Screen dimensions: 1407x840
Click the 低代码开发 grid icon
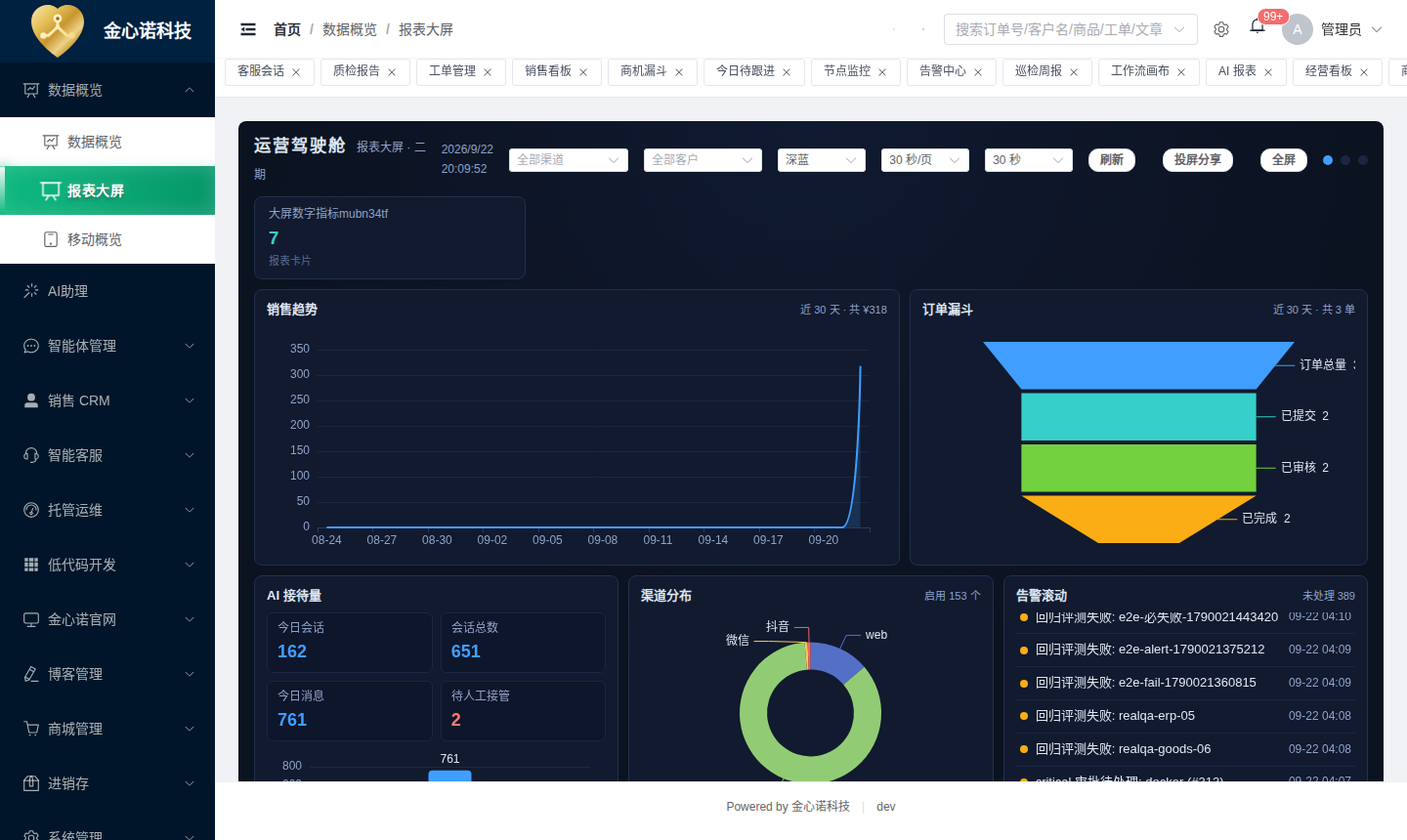[31, 565]
